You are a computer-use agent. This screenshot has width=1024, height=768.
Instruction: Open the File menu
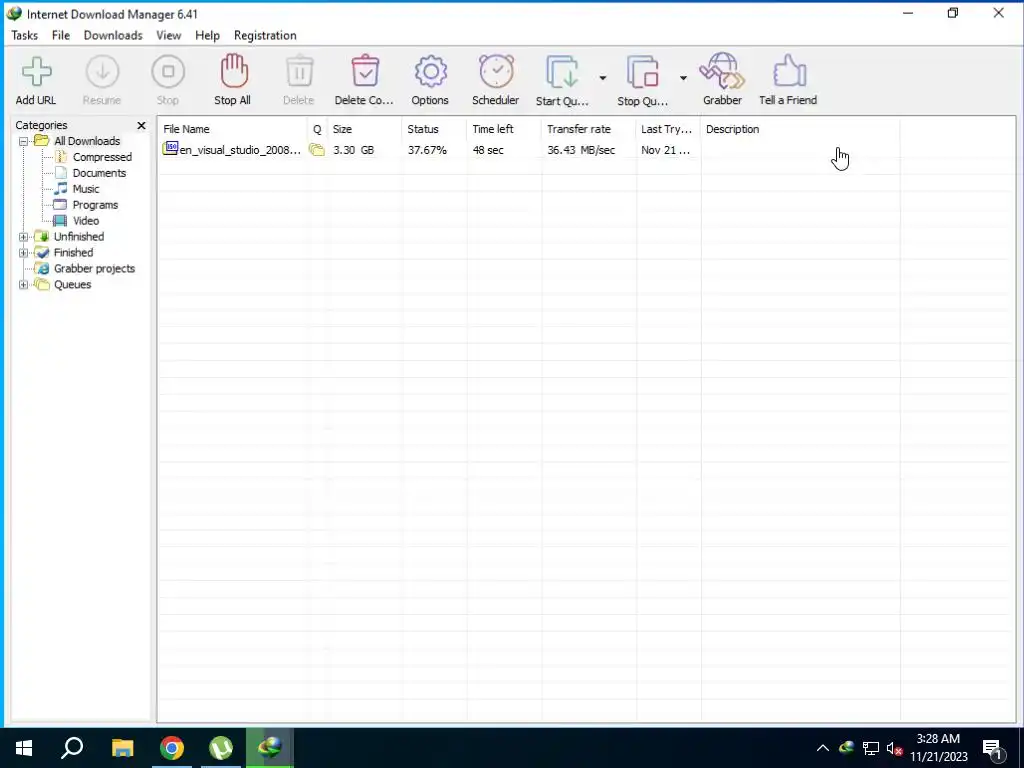click(x=61, y=35)
